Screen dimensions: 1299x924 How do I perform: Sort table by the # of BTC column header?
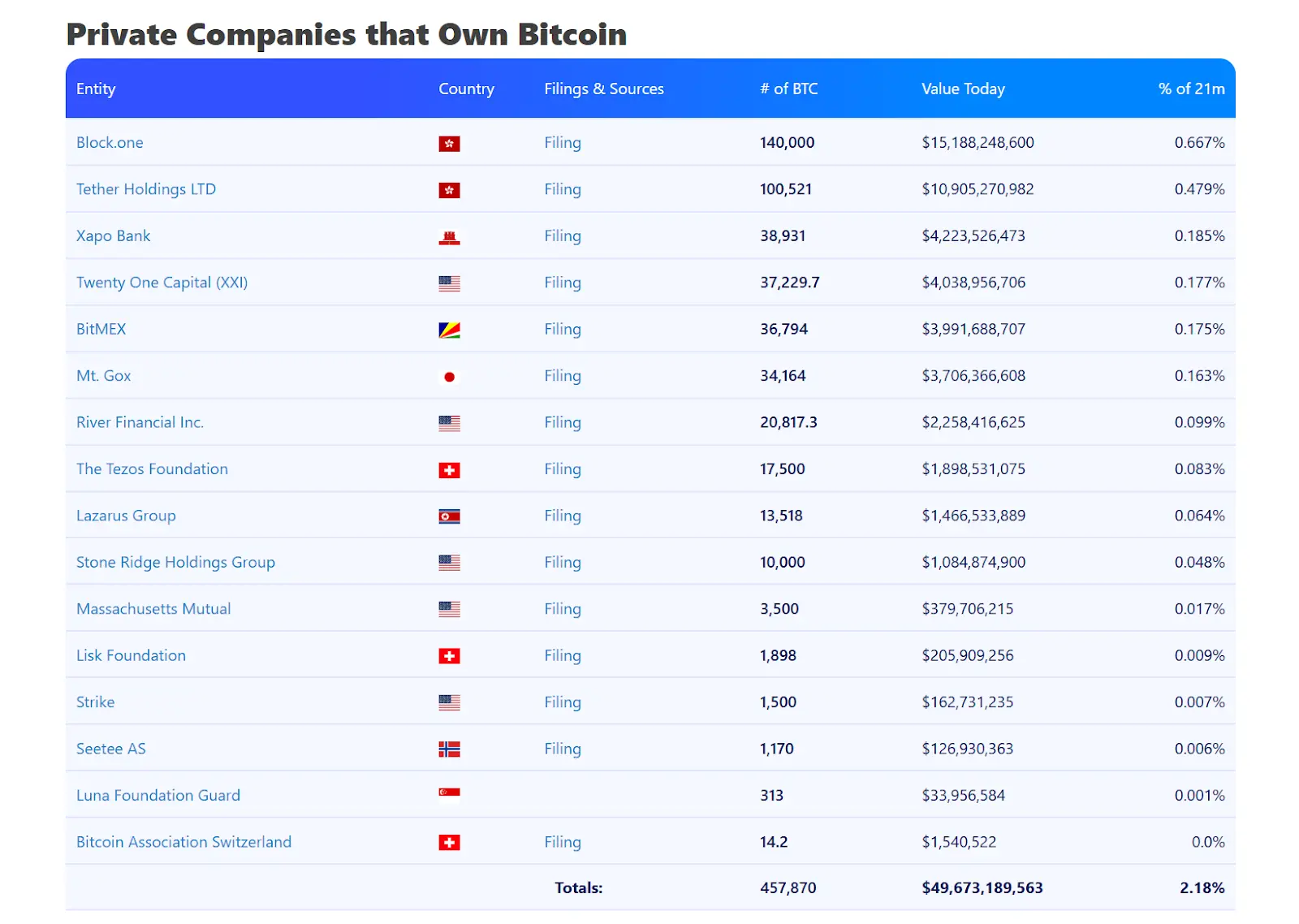point(788,89)
